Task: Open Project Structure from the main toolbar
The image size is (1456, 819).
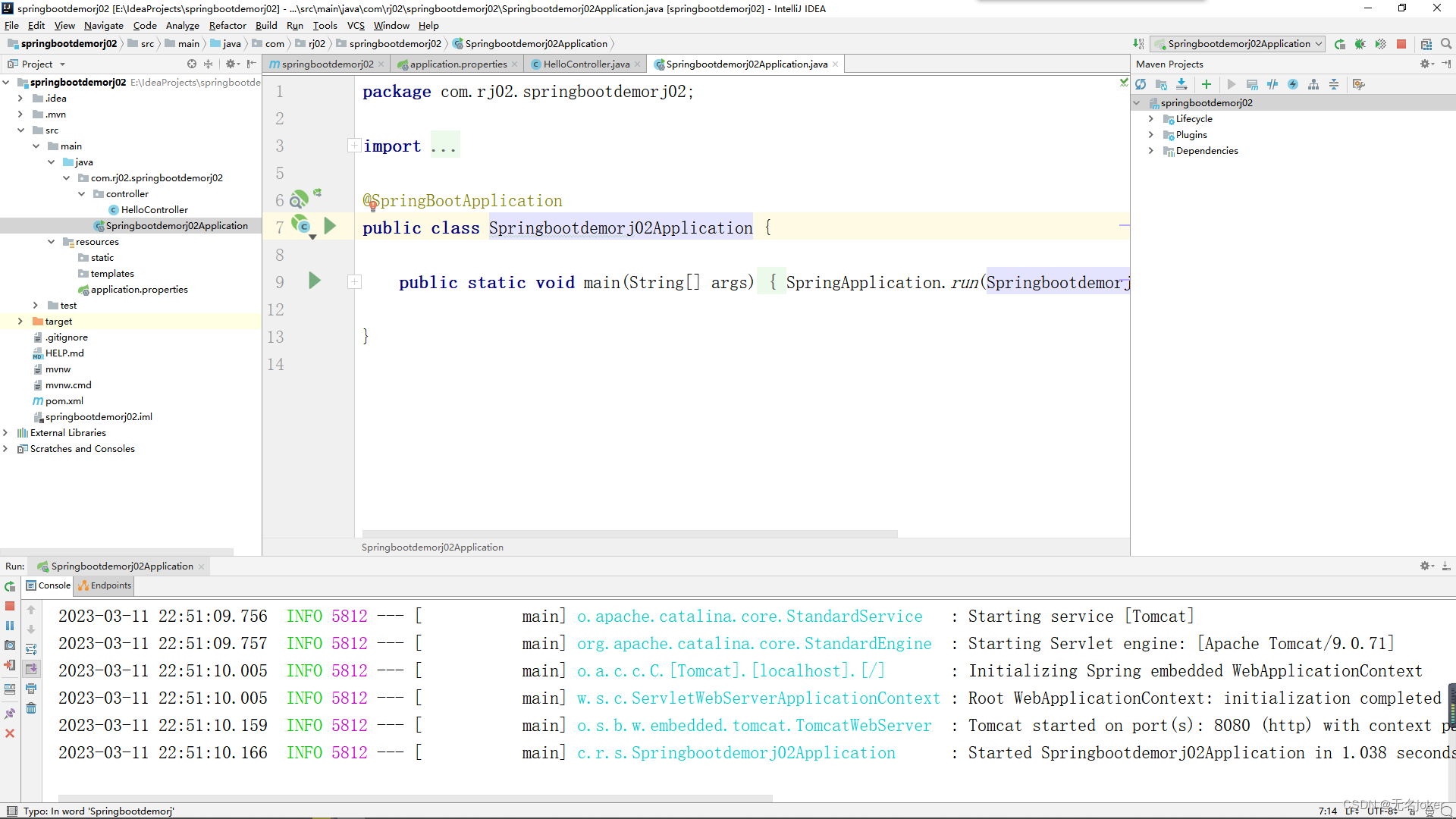Action: pos(1426,44)
